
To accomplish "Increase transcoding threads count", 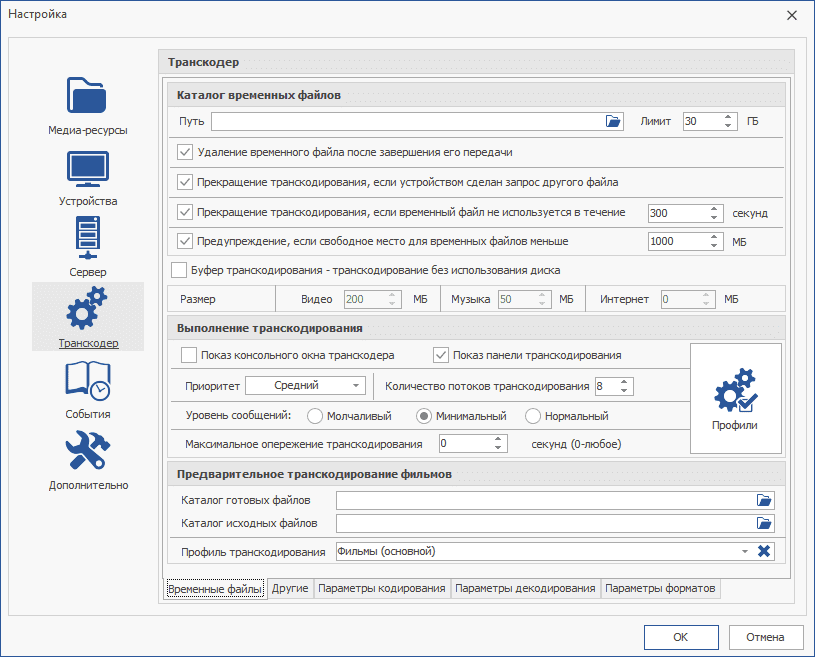I will click(624, 382).
